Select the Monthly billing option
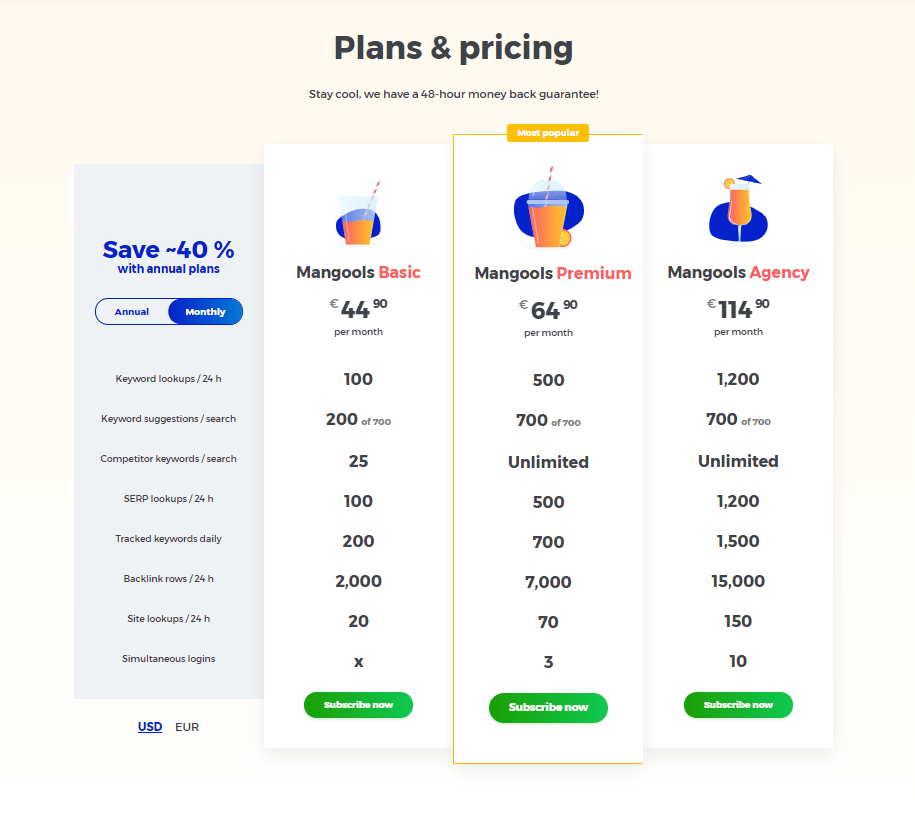 (205, 312)
